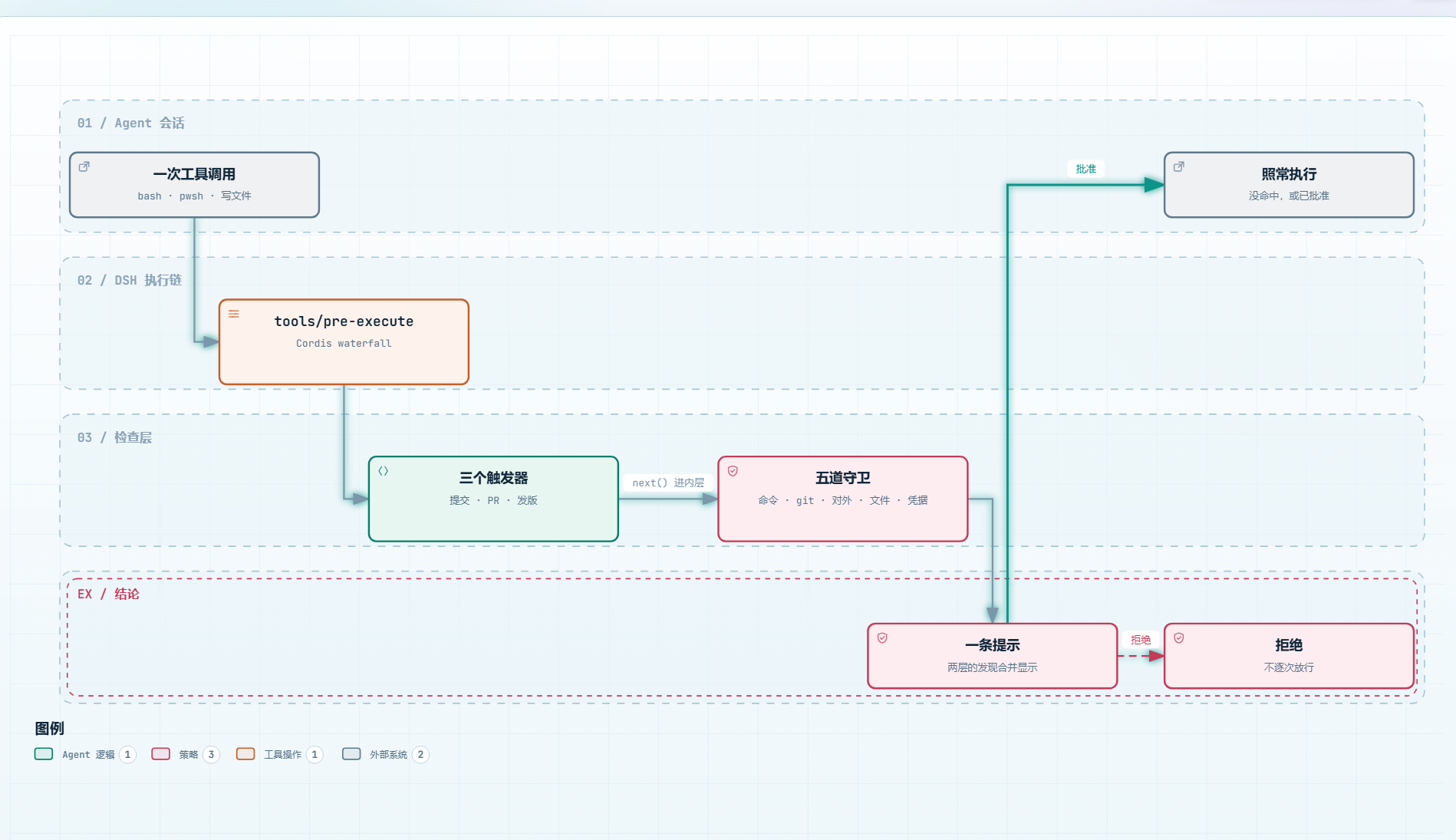Click the external-link icon on 一次工具调用 node
The width and height of the screenshot is (1456, 840).
pos(84,166)
